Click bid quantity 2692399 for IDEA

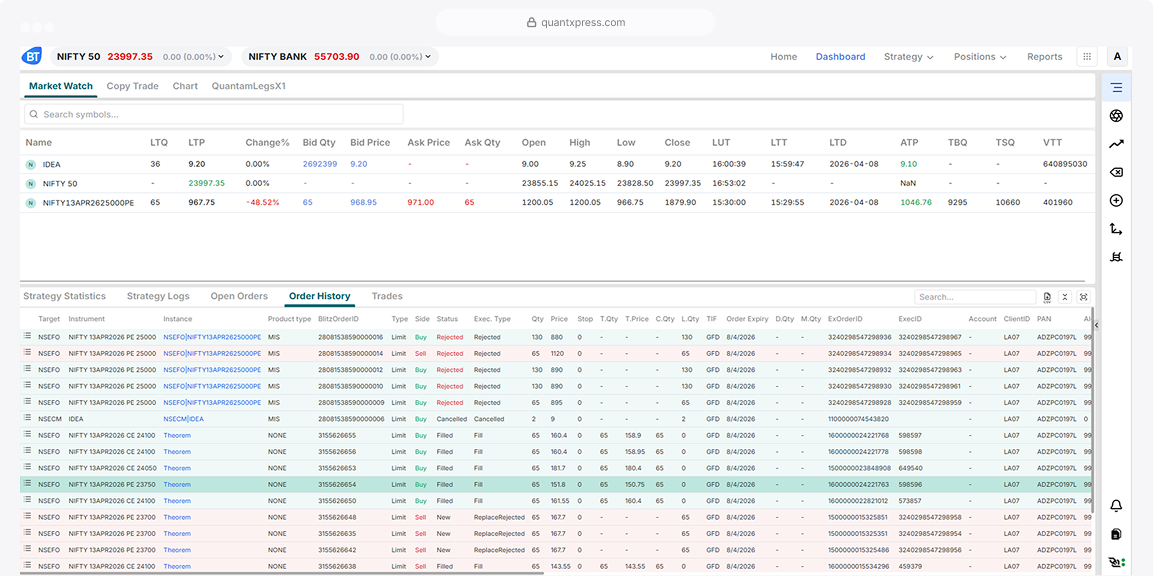click(x=320, y=164)
